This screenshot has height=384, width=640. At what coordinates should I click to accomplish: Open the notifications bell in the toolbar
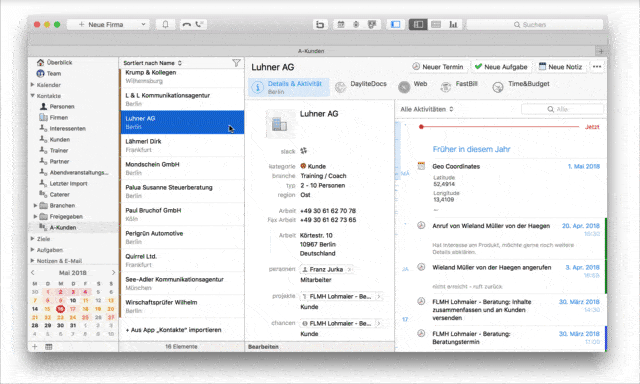[x=165, y=24]
